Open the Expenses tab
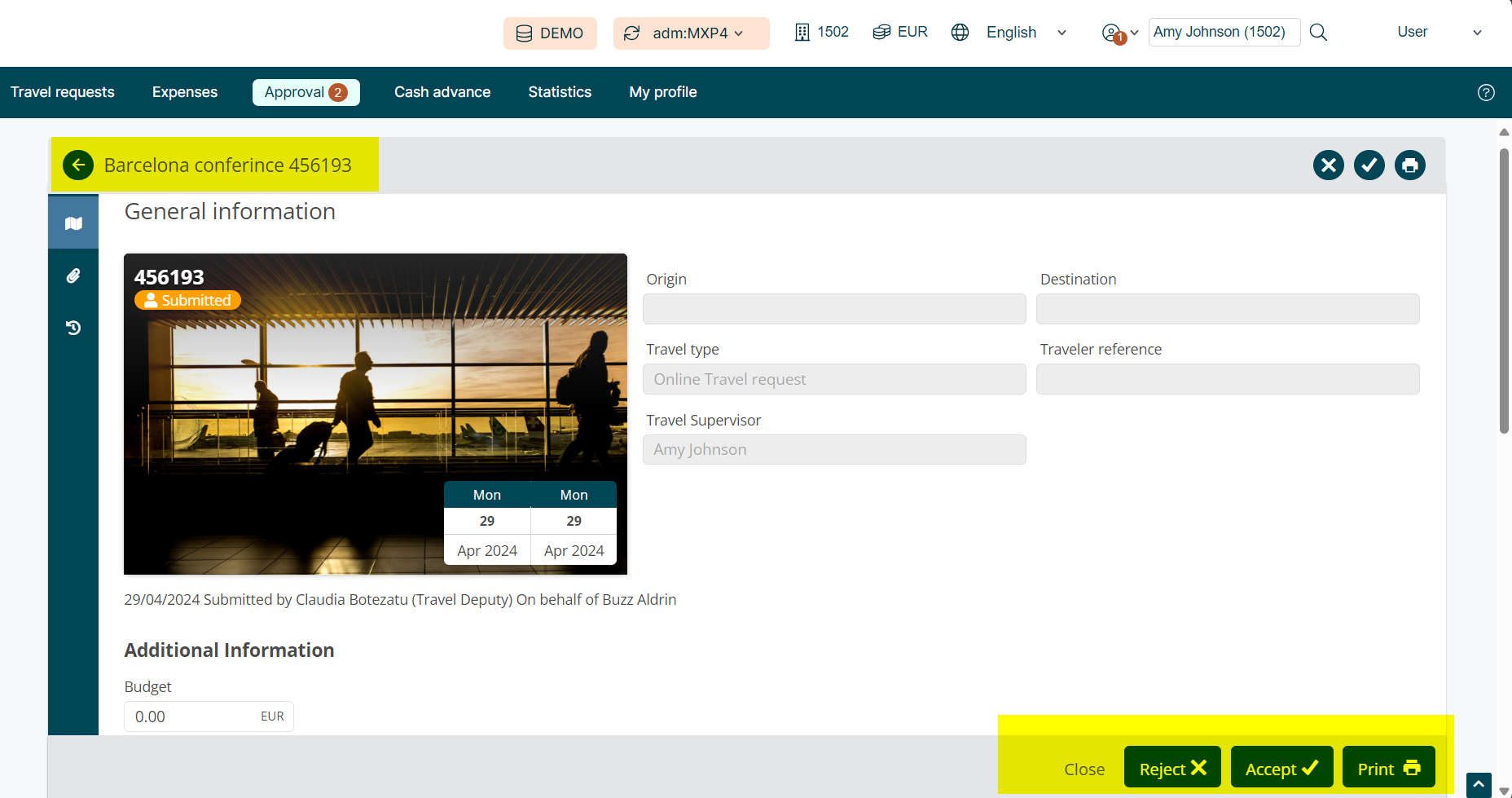 click(185, 92)
